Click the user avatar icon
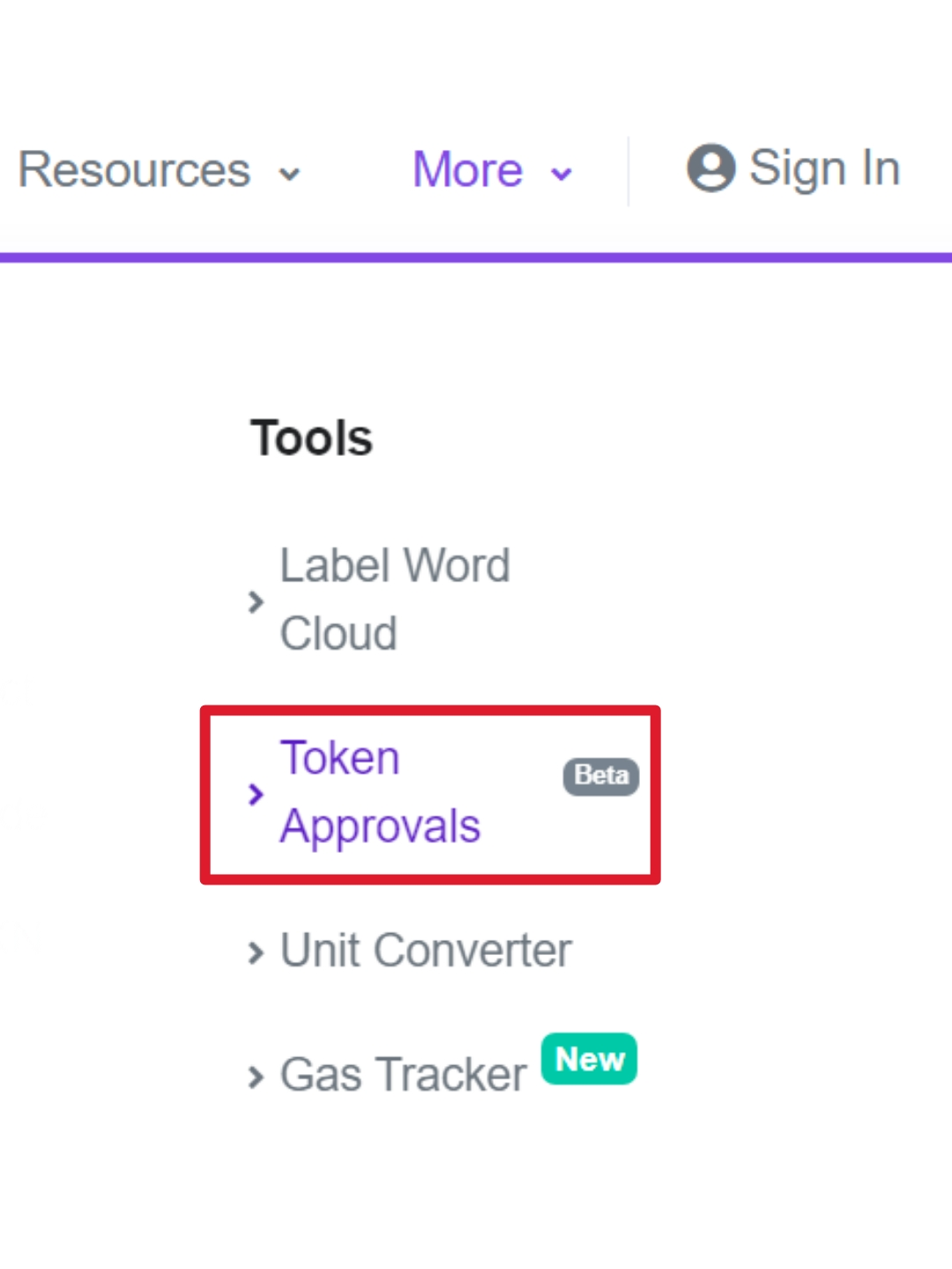 (x=710, y=168)
